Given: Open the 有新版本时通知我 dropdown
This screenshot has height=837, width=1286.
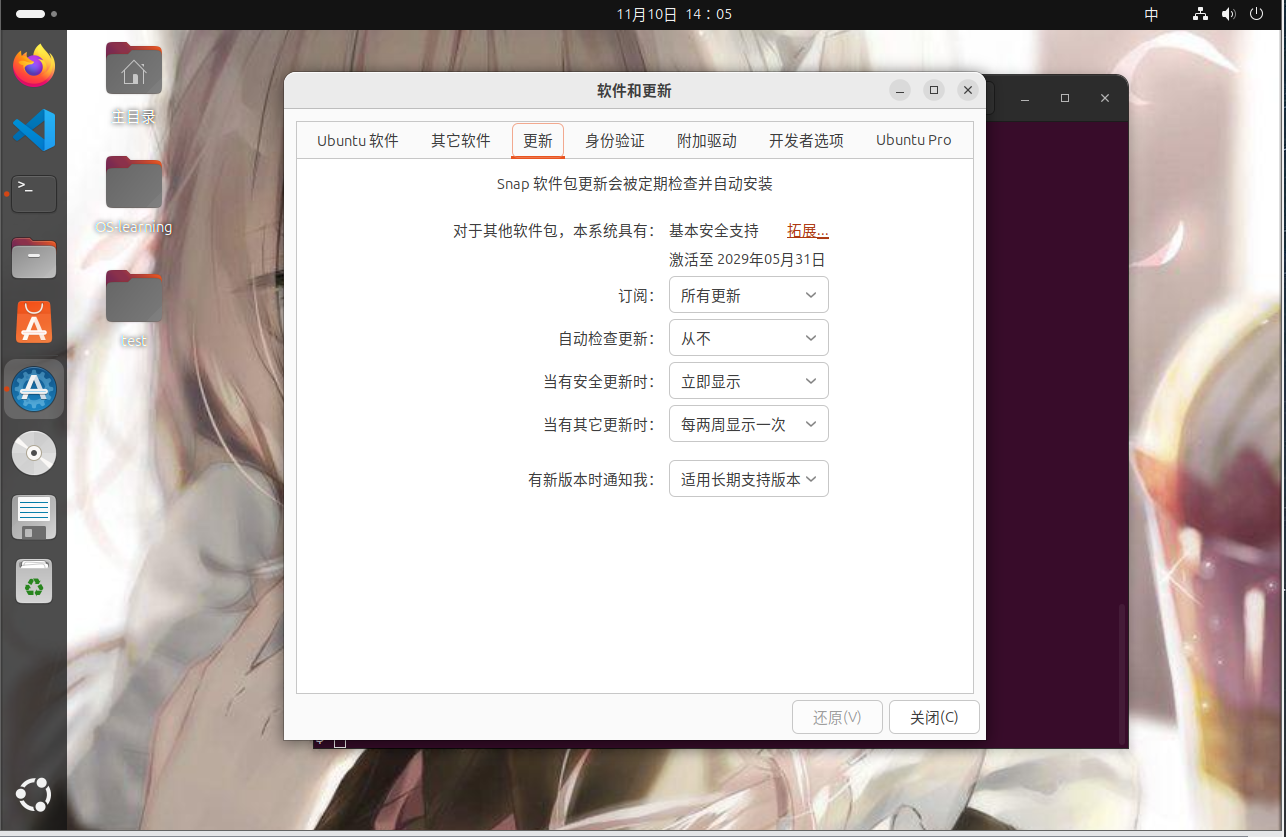Looking at the screenshot, I should (749, 479).
